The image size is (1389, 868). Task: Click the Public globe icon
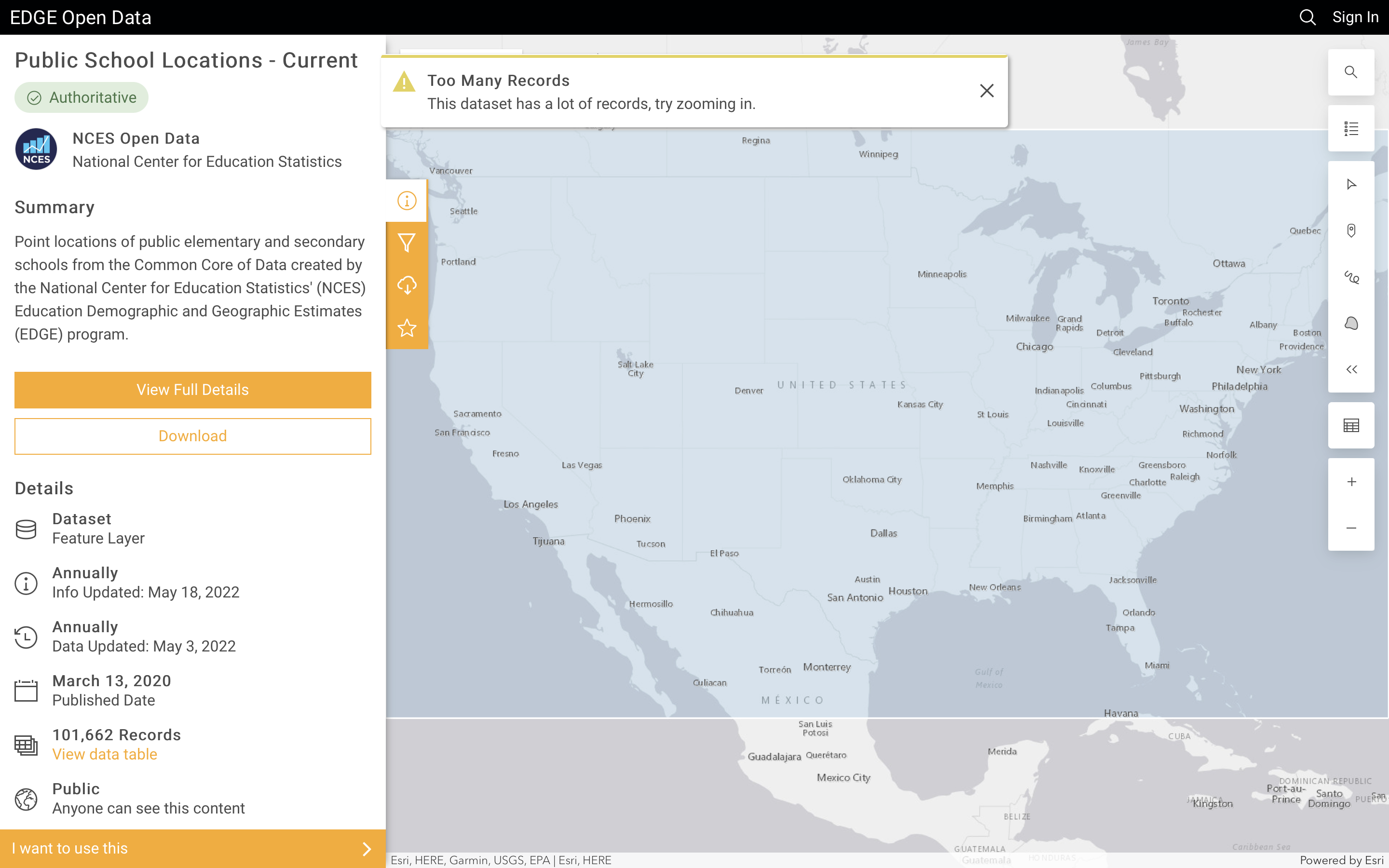pyautogui.click(x=26, y=799)
